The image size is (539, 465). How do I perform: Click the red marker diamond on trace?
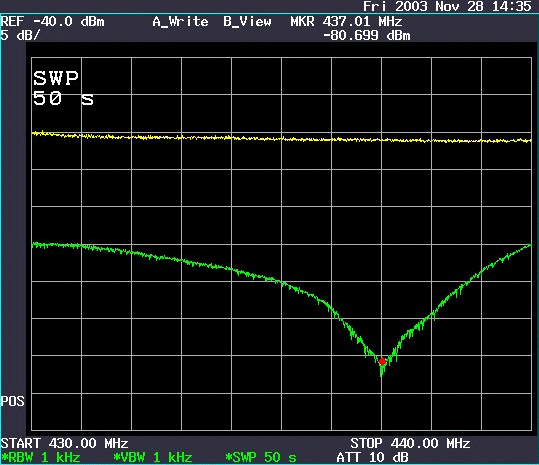pyautogui.click(x=382, y=362)
